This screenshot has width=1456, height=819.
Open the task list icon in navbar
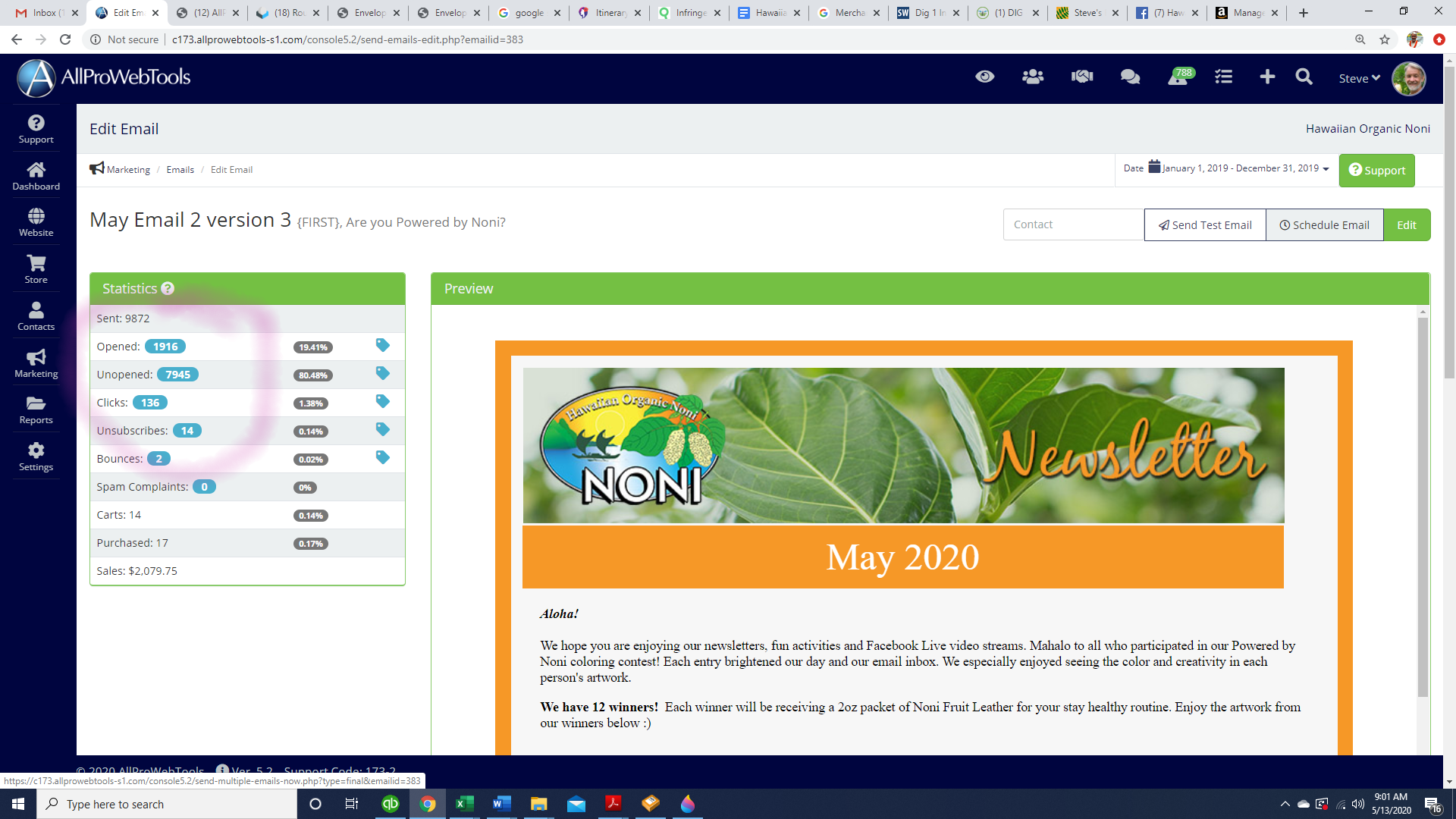(1223, 77)
